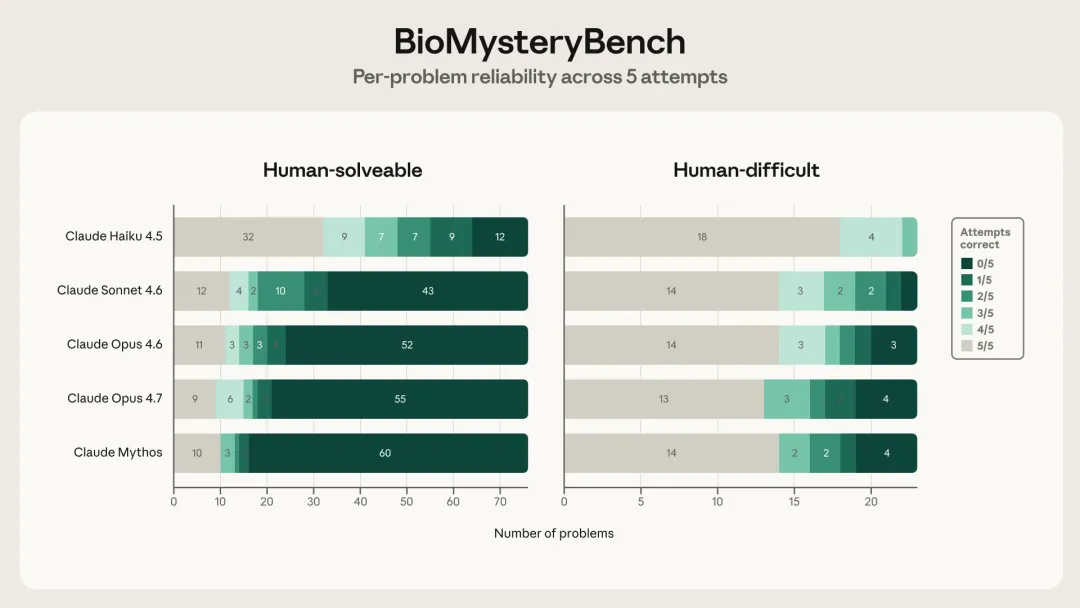This screenshot has height=608, width=1080.
Task: Click the 5/5 legend color swatch
Action: (966, 346)
